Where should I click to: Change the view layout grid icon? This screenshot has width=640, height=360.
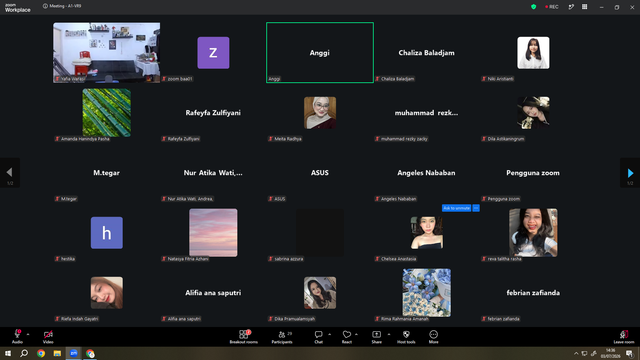pos(584,7)
